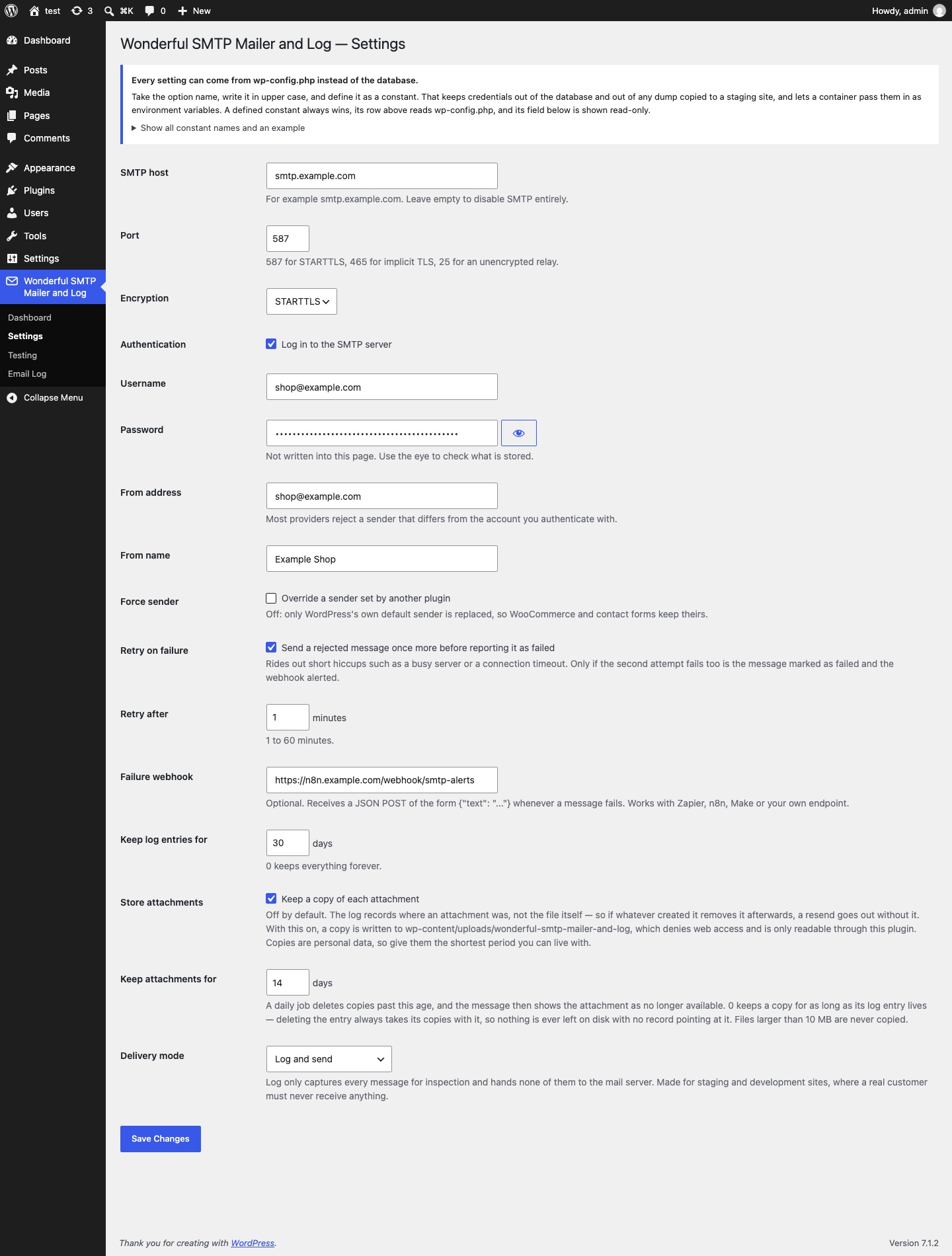This screenshot has height=1256, width=952.
Task: Click the Collapse Menu arrow icon
Action: [x=12, y=397]
